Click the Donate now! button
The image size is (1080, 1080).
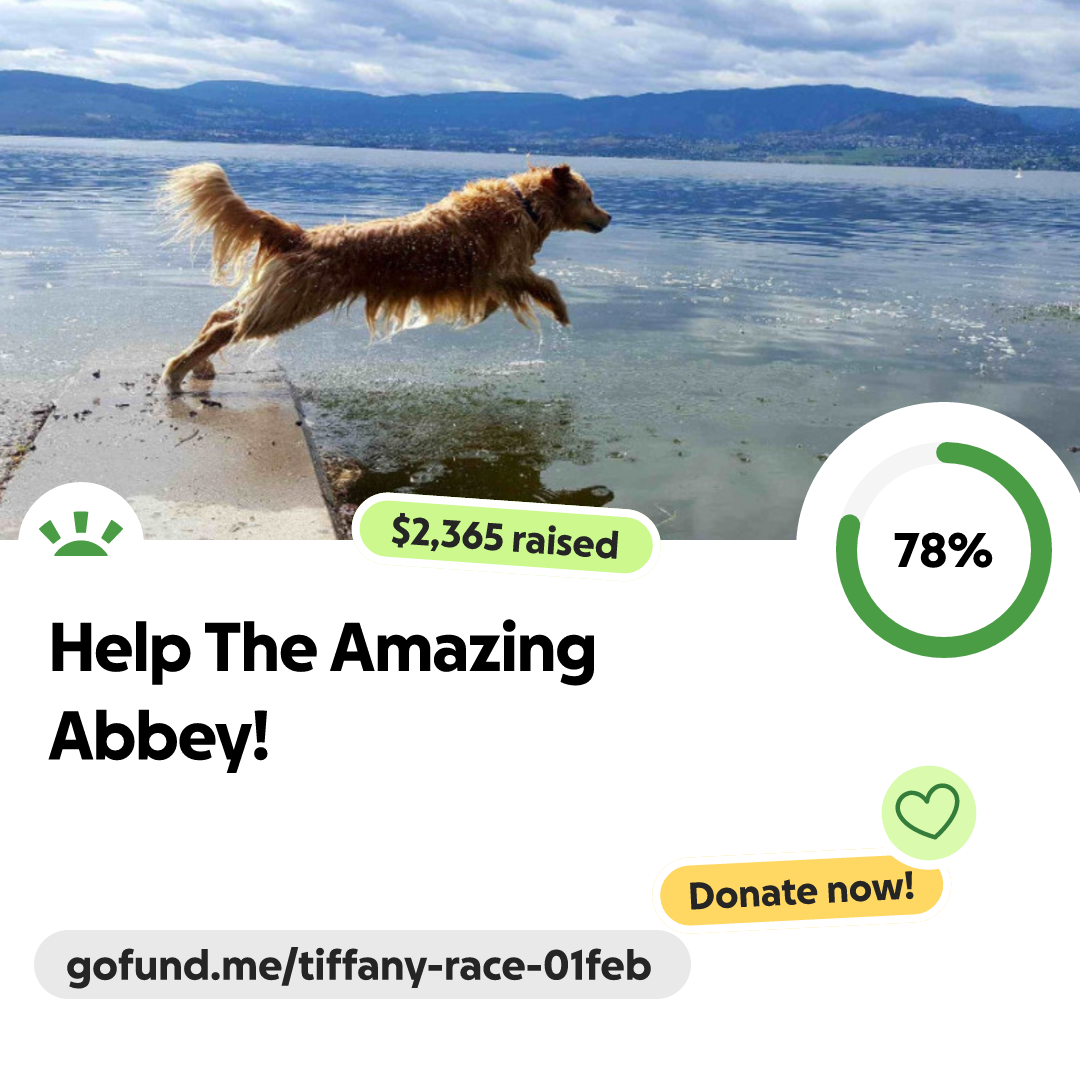(801, 891)
